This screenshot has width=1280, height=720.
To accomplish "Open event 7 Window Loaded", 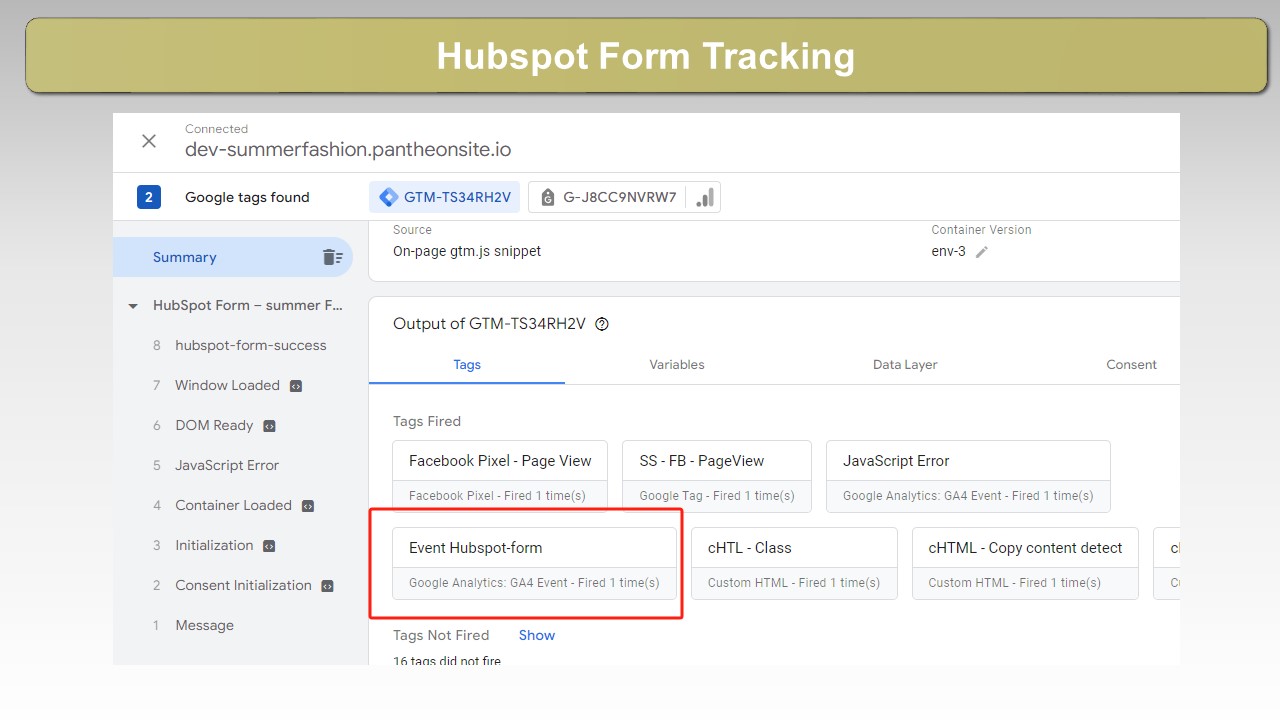I will (x=227, y=385).
